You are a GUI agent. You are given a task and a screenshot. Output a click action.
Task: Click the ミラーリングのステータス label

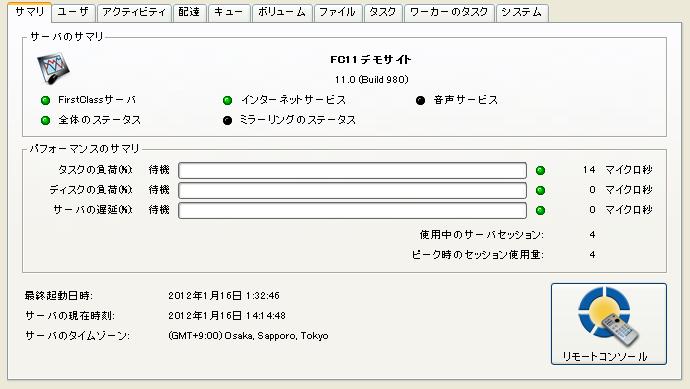click(298, 120)
